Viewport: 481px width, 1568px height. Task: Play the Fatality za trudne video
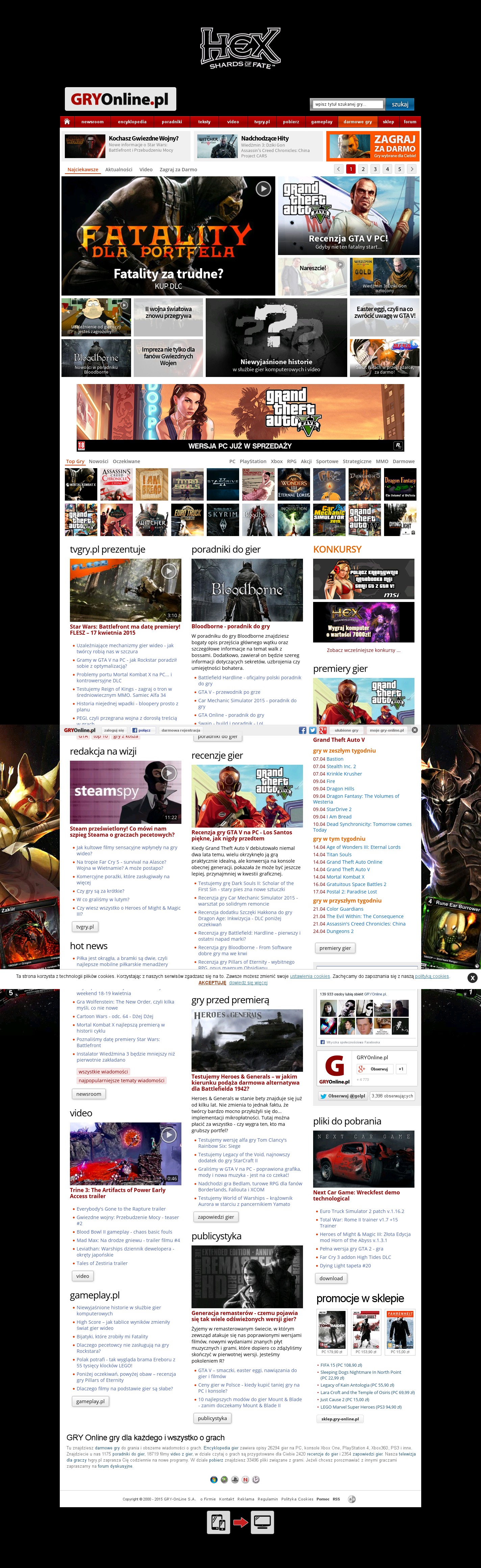pos(263,189)
